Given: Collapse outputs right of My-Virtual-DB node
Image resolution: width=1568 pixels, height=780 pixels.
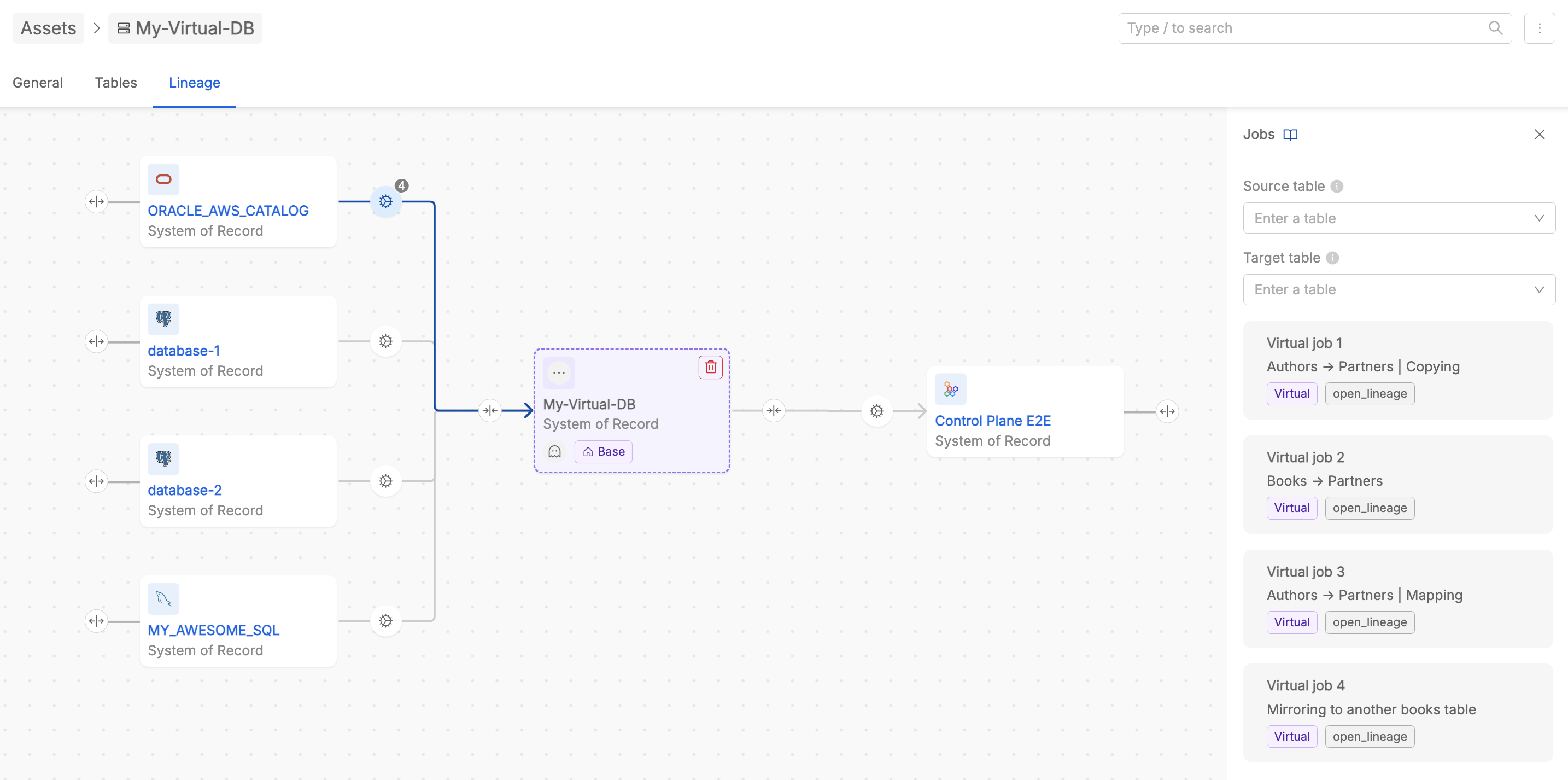Looking at the screenshot, I should 773,411.
